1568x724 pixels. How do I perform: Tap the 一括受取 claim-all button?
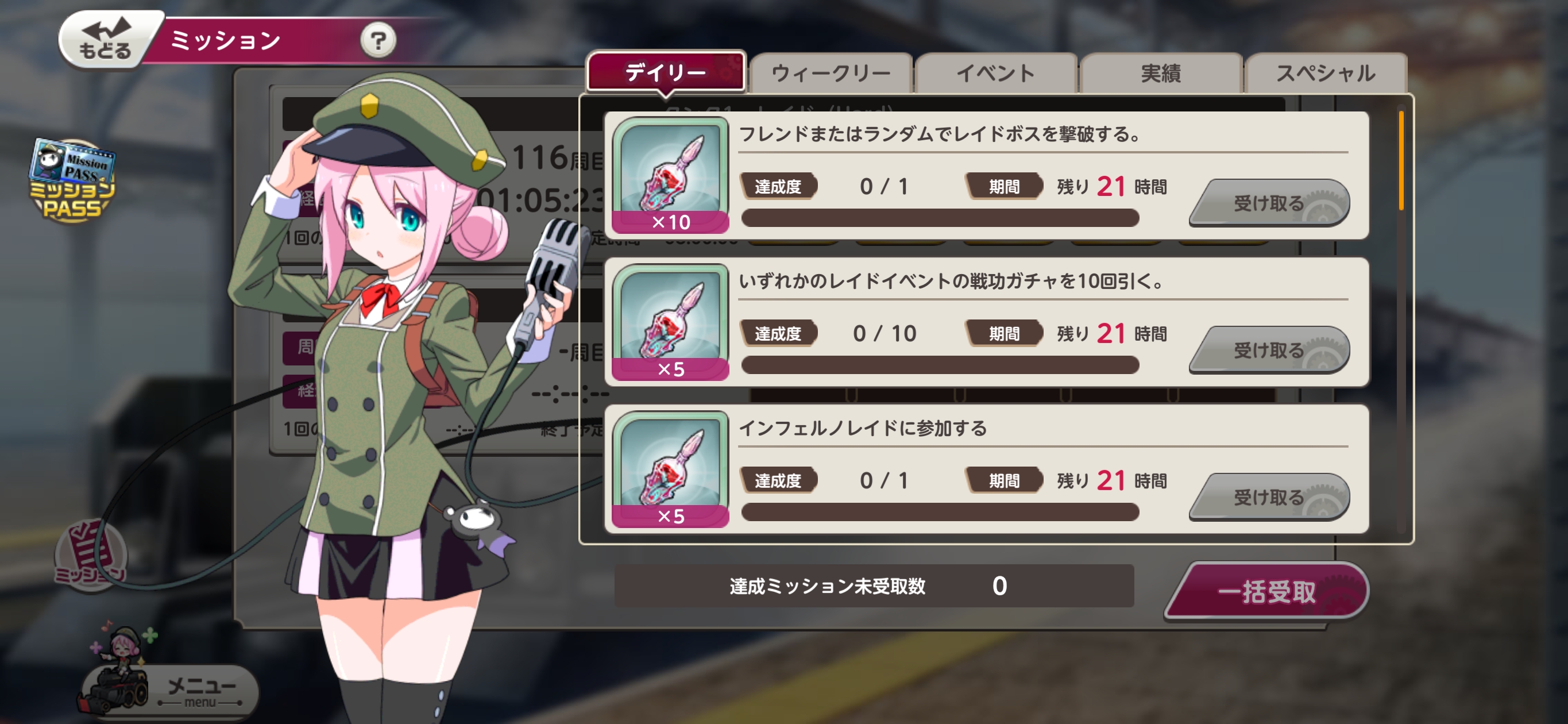coord(1266,591)
